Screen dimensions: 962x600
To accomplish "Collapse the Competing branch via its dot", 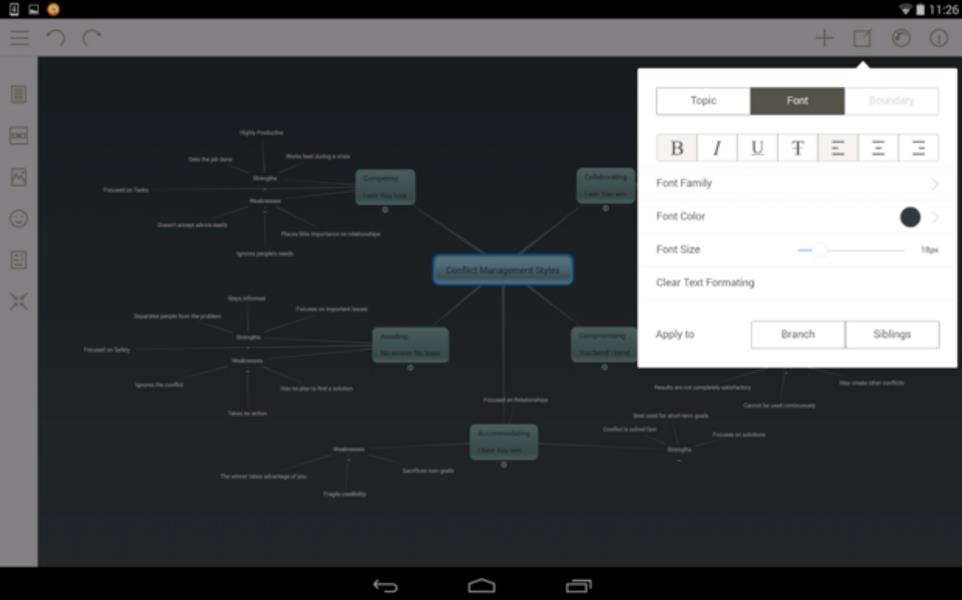I will pos(385,210).
